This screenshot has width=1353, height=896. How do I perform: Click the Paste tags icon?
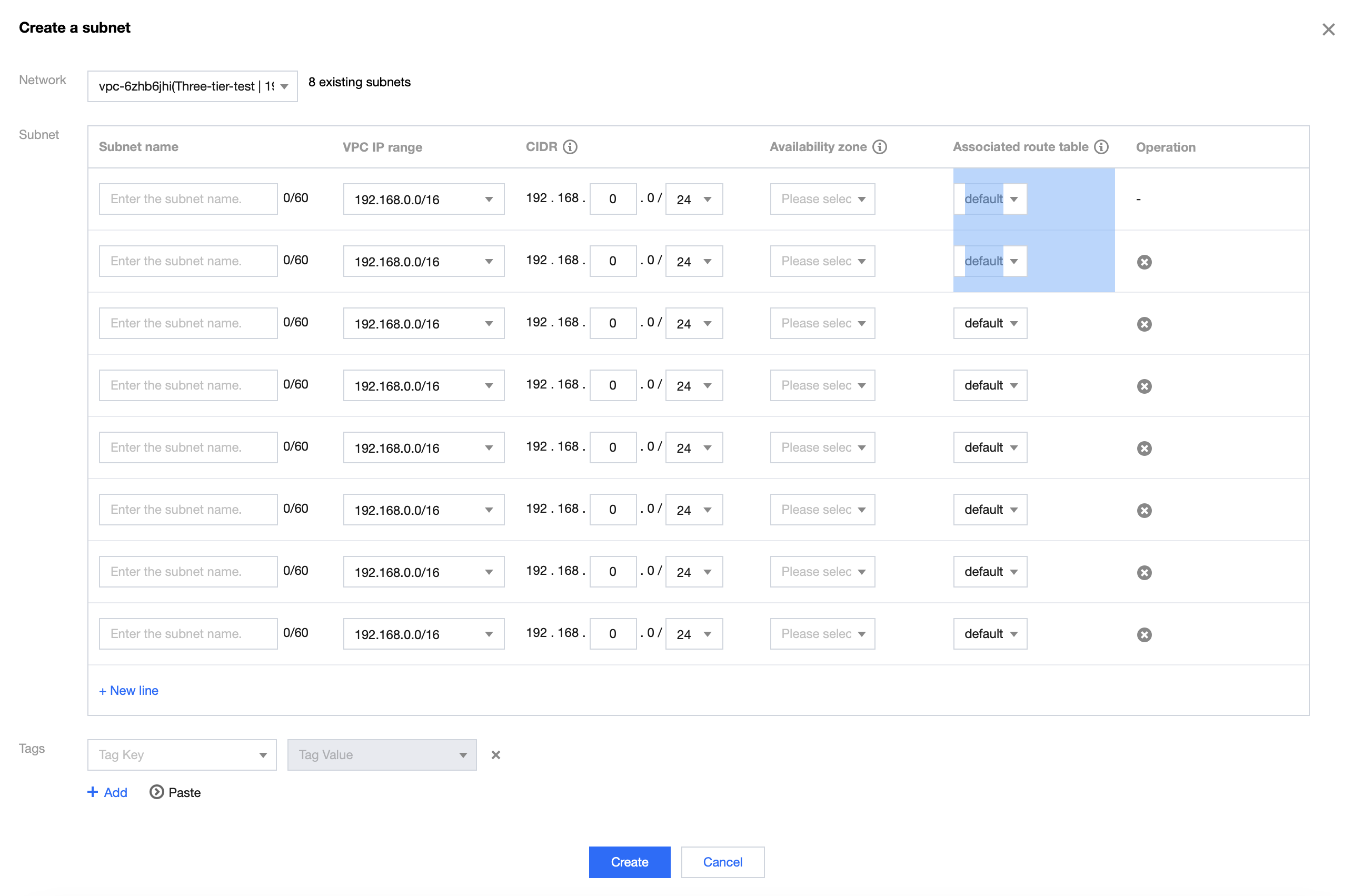[x=156, y=792]
